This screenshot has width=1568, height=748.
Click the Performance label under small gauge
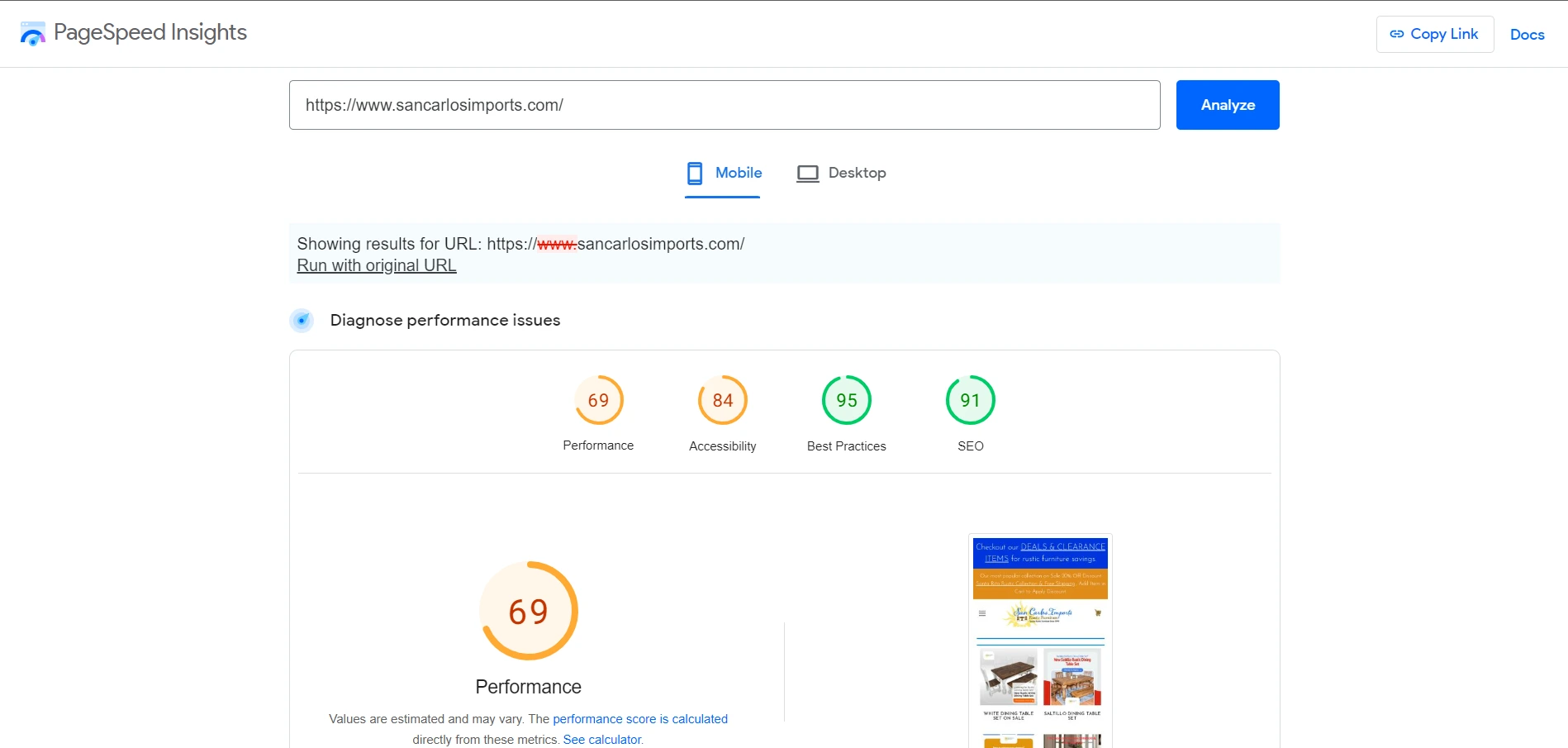click(598, 445)
